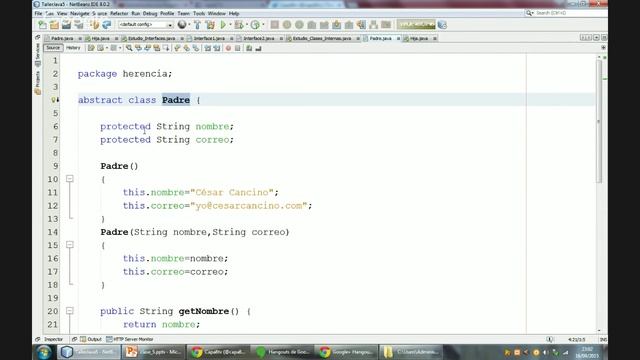Run the project with the green play icon

coord(223,25)
